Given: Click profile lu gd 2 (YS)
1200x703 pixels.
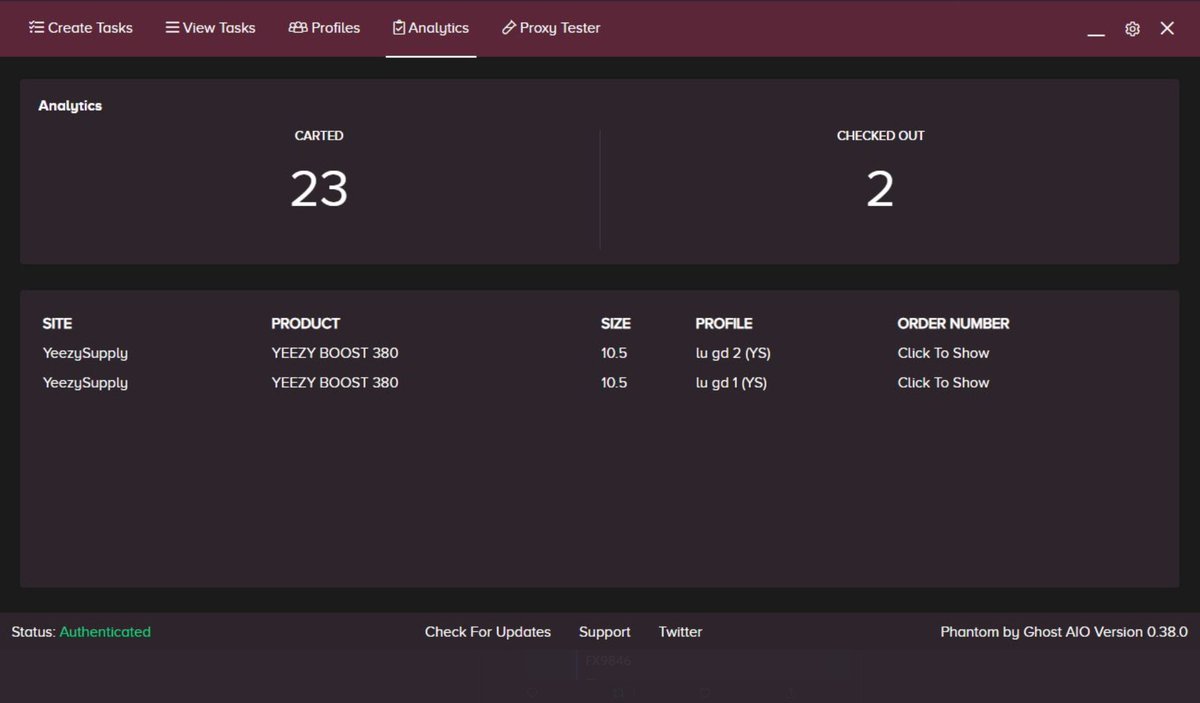Looking at the screenshot, I should click(733, 353).
